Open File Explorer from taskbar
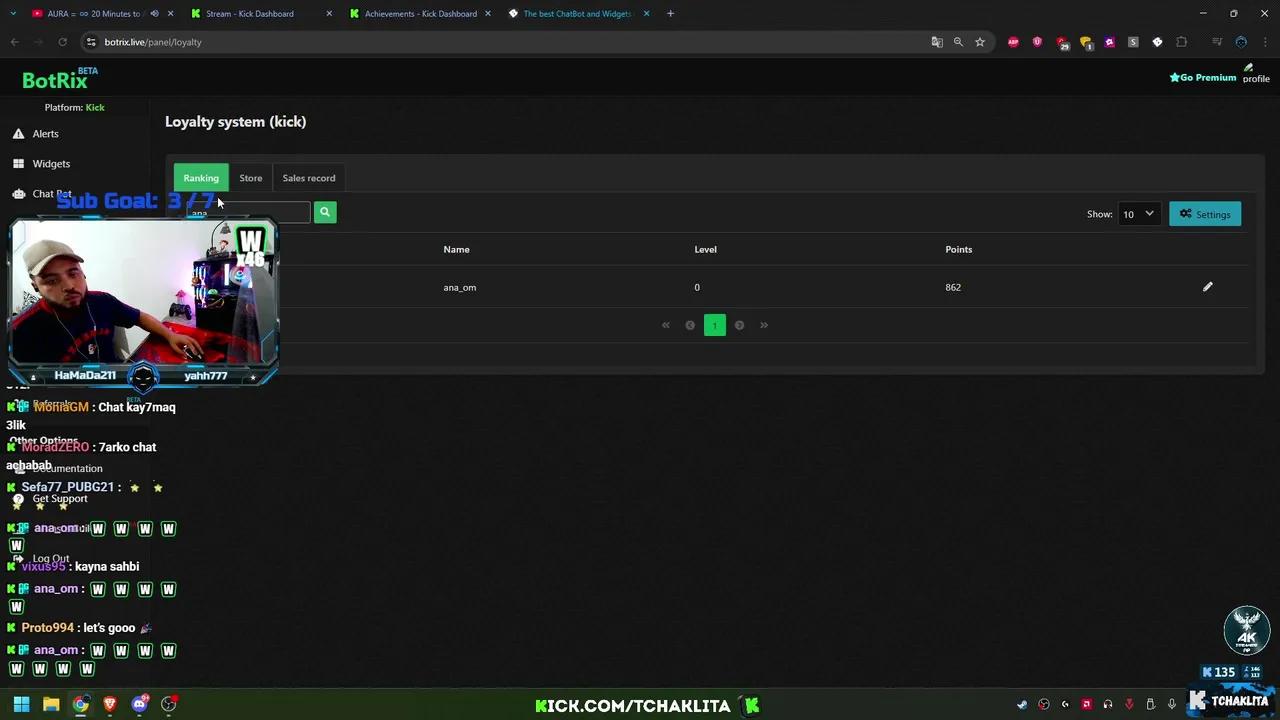1280x720 pixels. point(51,704)
